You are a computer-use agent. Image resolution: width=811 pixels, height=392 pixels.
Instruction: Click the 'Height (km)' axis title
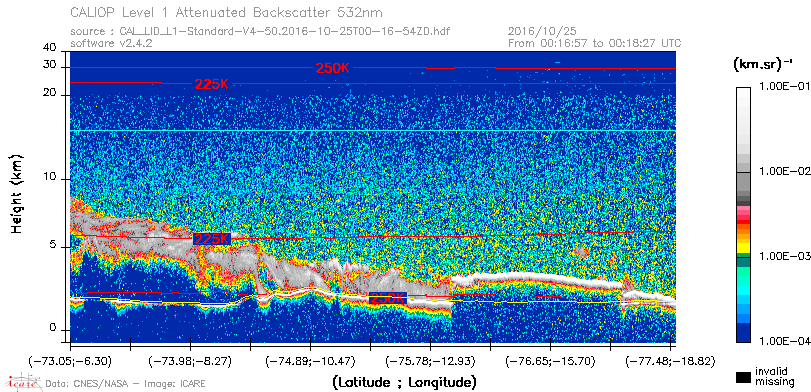point(16,193)
